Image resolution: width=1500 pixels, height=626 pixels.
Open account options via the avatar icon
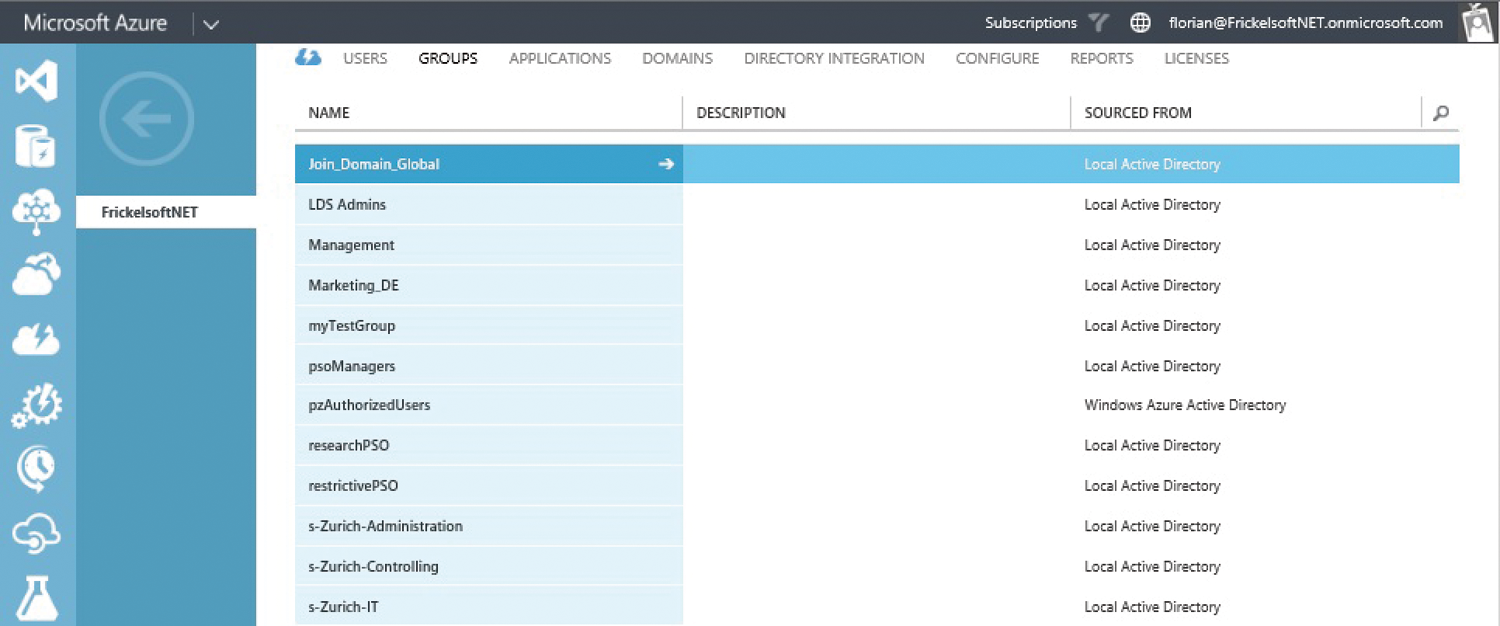coord(1477,22)
